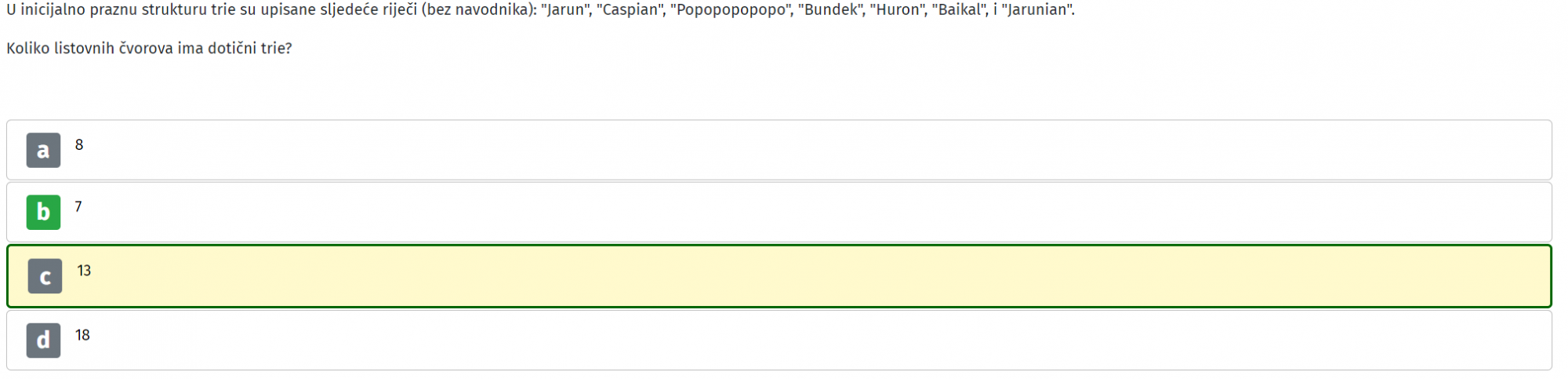Image resolution: width=1568 pixels, height=379 pixels.
Task: Select the answer row with 7
Action: point(779,212)
